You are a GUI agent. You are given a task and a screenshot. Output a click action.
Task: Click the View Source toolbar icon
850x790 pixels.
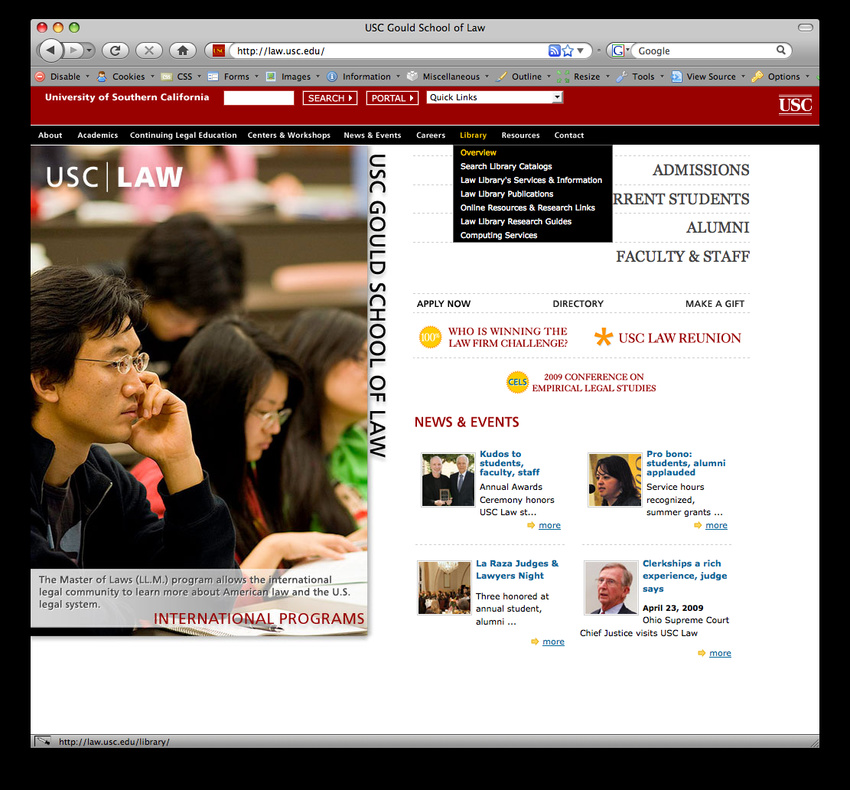click(677, 76)
